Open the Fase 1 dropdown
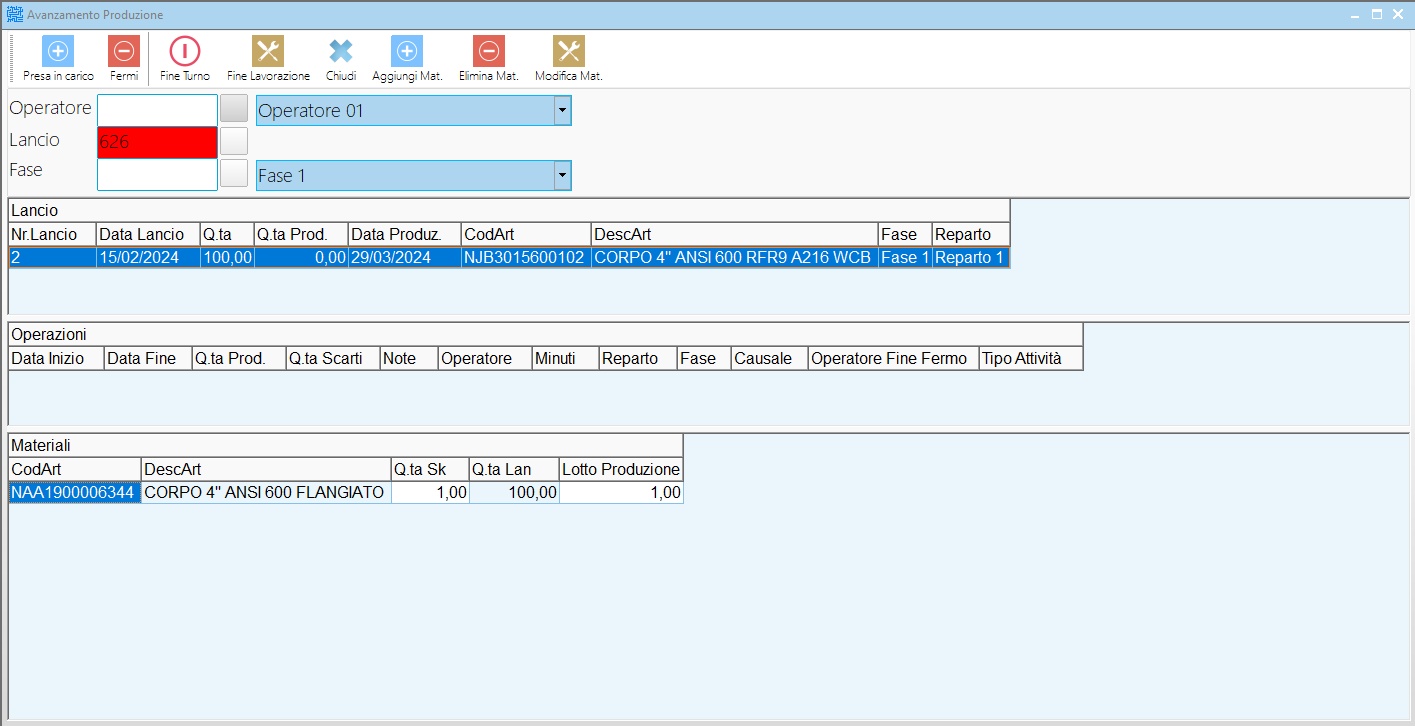The image size is (1415, 726). tap(563, 176)
